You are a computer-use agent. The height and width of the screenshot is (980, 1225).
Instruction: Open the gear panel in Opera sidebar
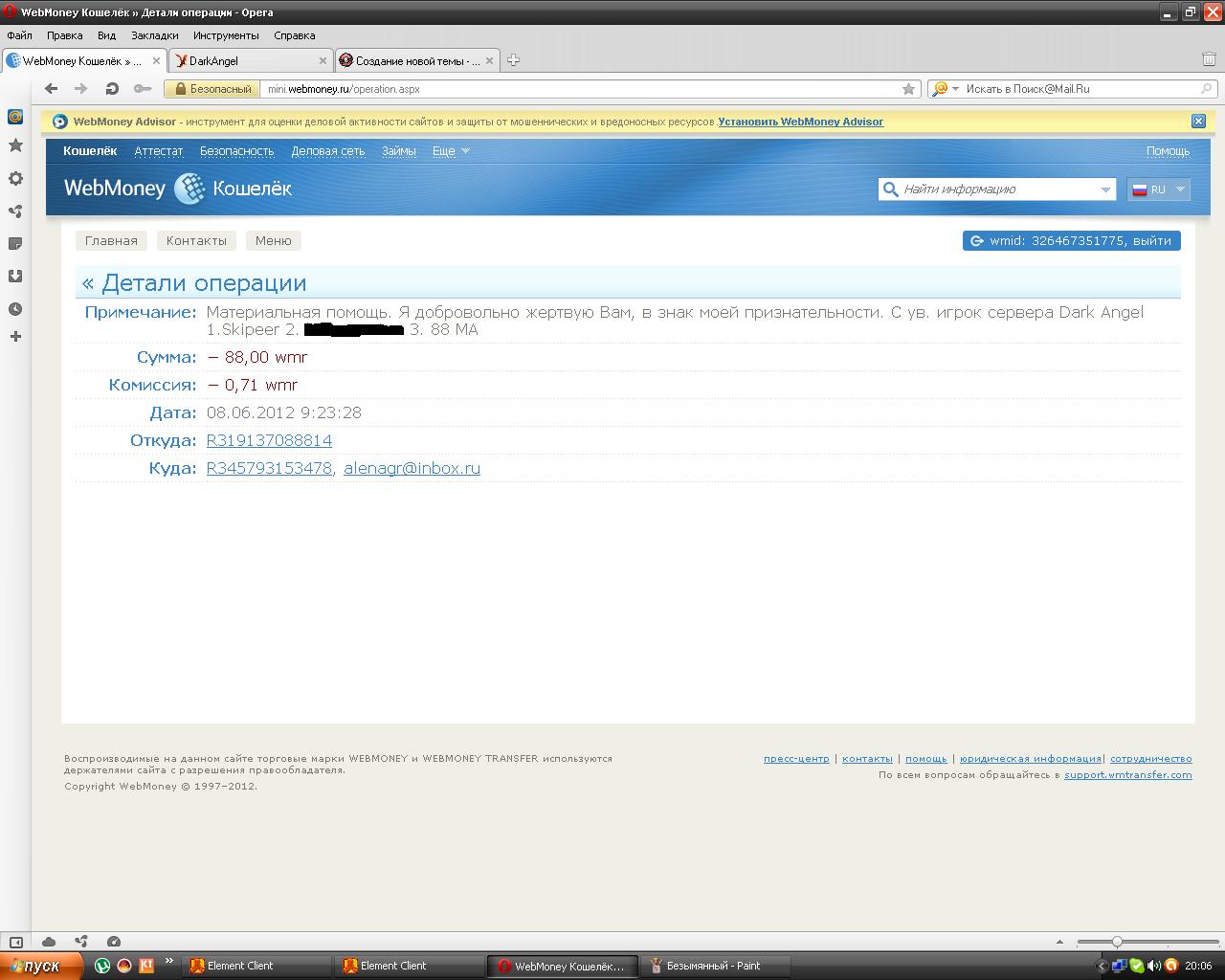[15, 179]
